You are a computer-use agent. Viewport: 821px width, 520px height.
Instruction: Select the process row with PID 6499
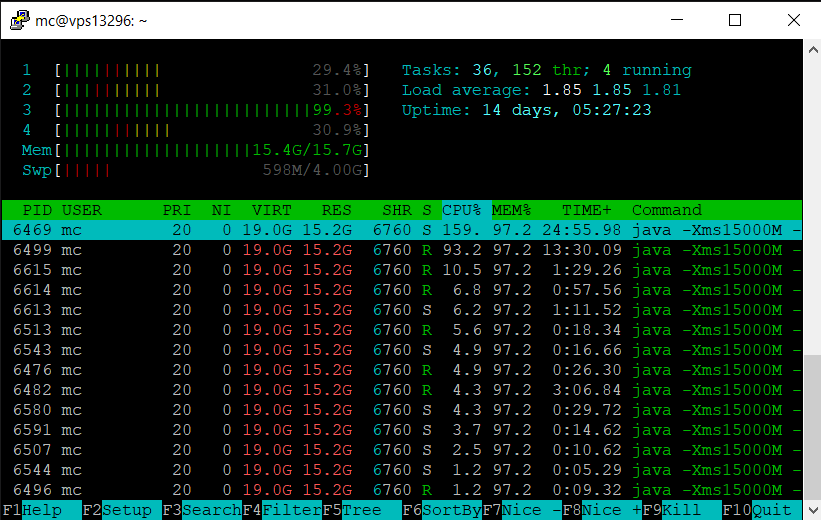(400, 250)
